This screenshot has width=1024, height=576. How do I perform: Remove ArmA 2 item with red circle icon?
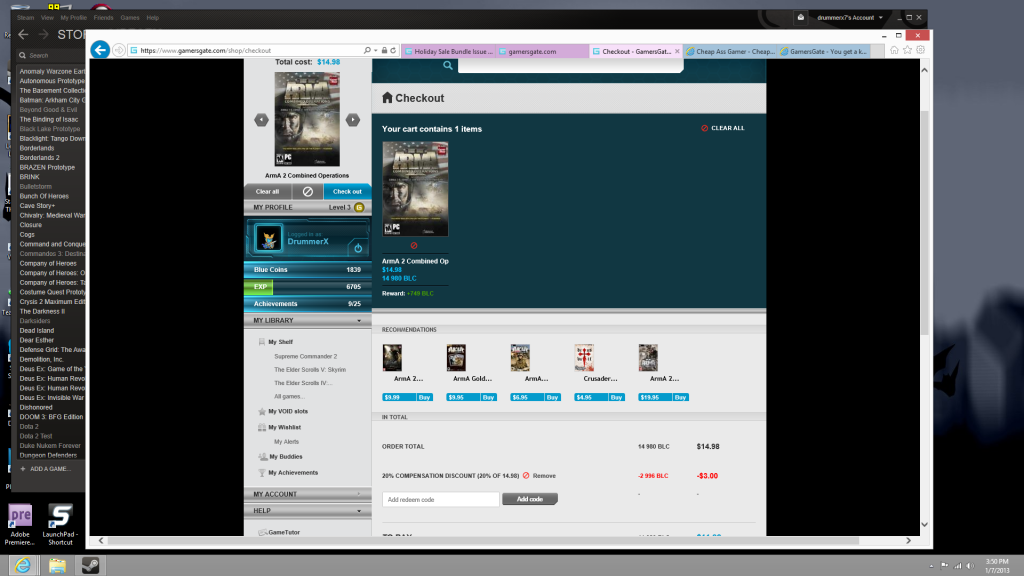pyautogui.click(x=413, y=246)
